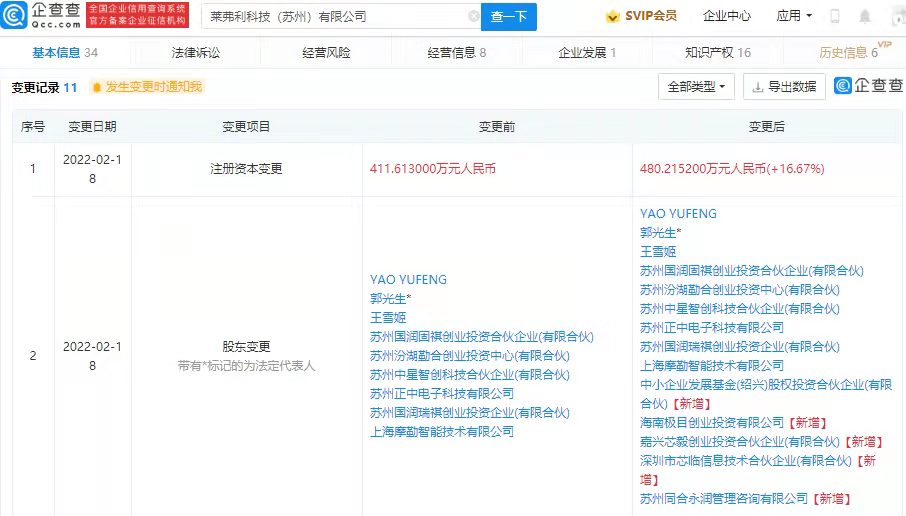906x516 pixels.
Task: Open 王雪姬 in 变更后 column
Action: (658, 252)
